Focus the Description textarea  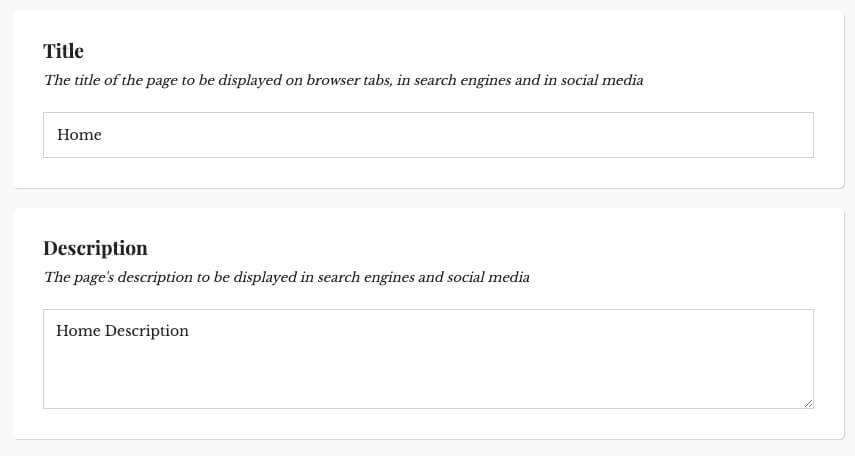click(428, 359)
